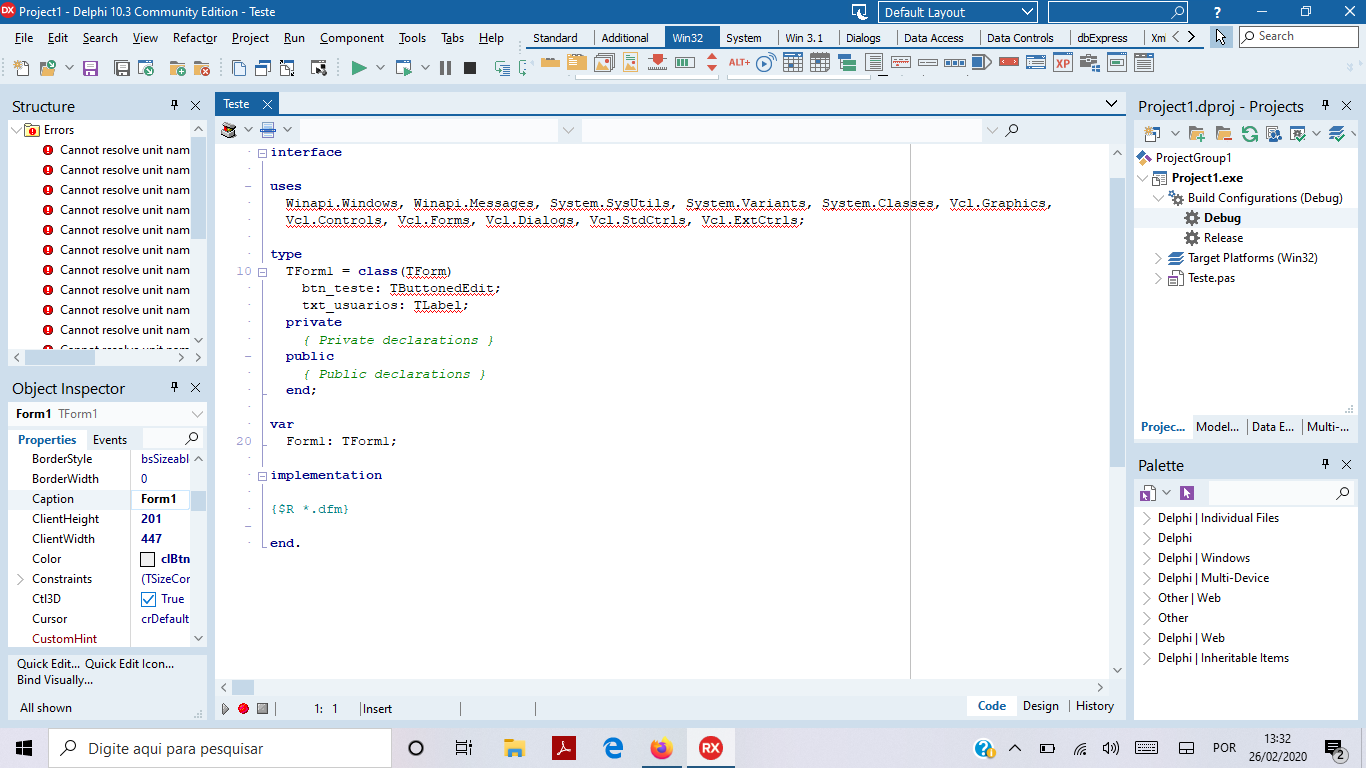Viewport: 1366px width, 768px height.
Task: Click the red breakpoint record macro icon
Action: 243,708
